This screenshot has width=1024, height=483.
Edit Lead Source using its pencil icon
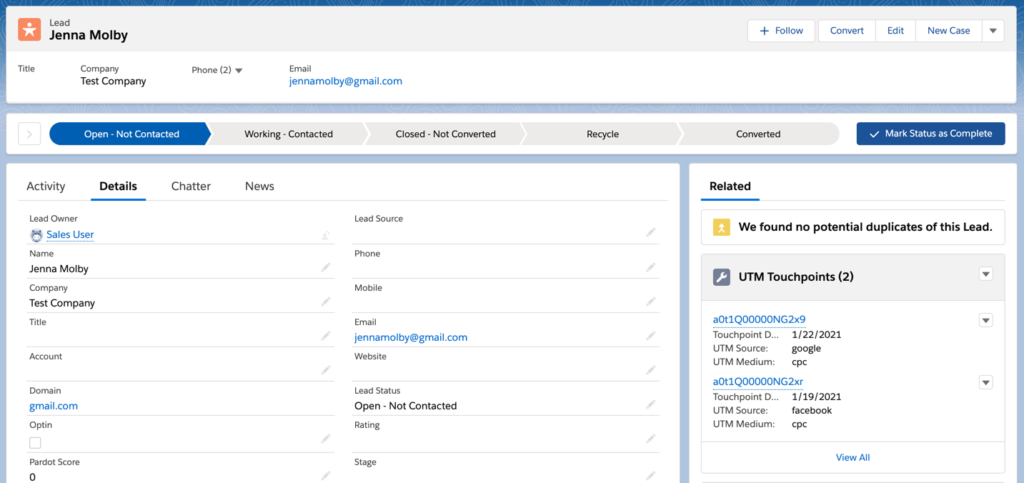tap(651, 232)
